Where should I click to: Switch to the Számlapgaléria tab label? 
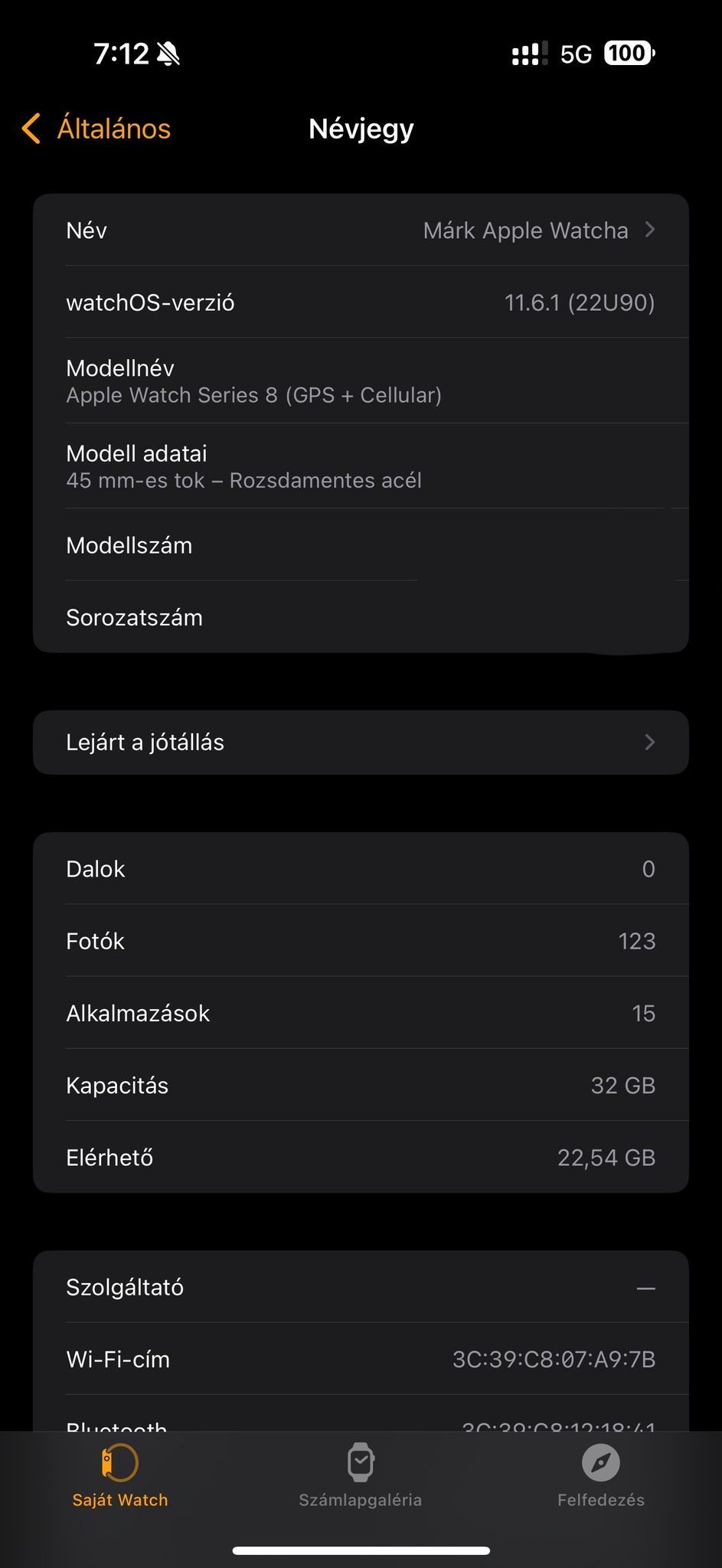coord(361,1500)
